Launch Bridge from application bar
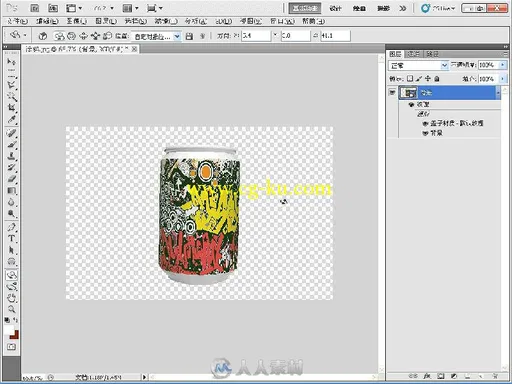512x384 pixels. tap(35, 8)
